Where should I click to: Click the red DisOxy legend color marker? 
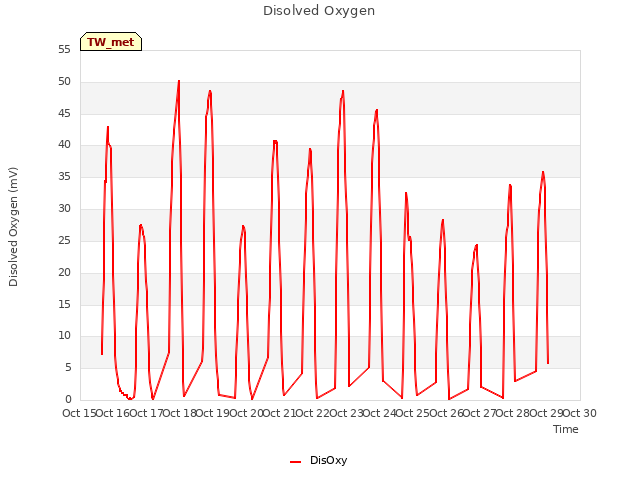(x=296, y=462)
